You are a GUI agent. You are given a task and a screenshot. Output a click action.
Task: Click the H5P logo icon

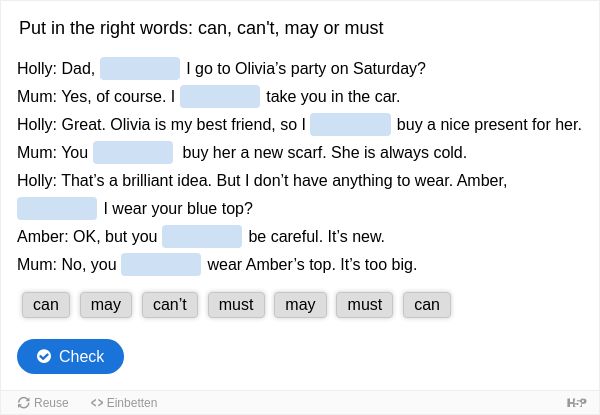point(576,403)
